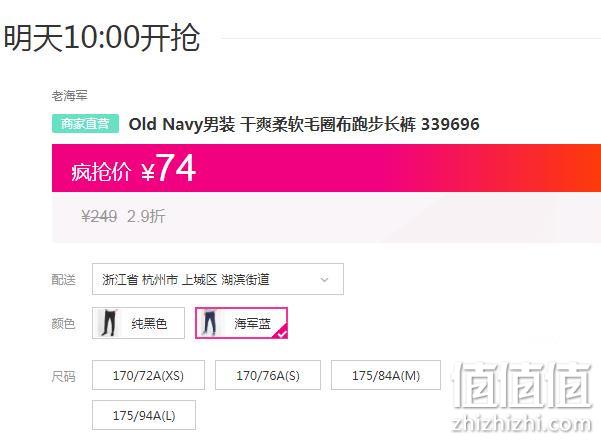Click the 商家直营 merchant badge

[x=85, y=124]
